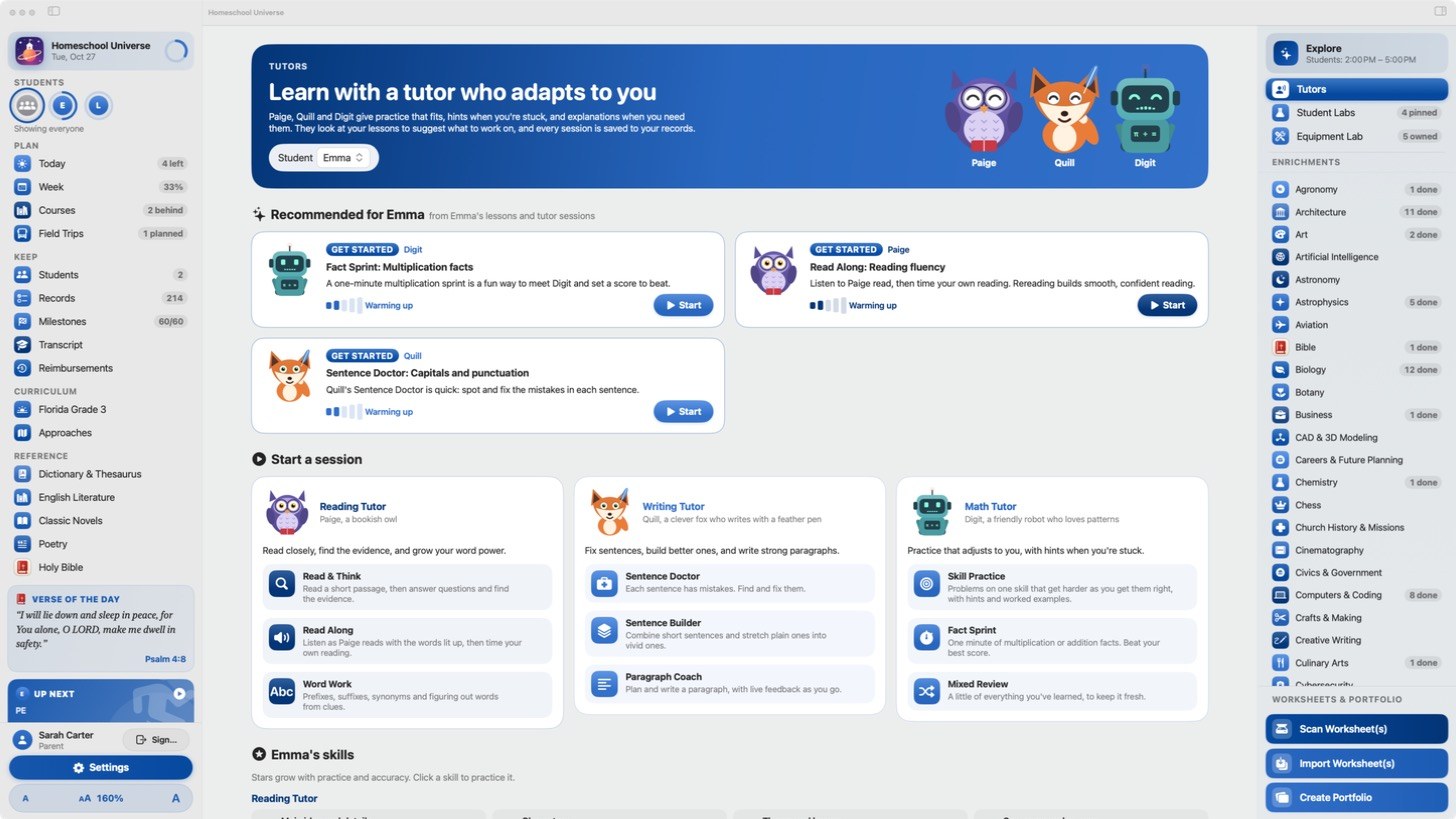
Task: Click the Sign... button by Sarah Carter
Action: coord(155,740)
